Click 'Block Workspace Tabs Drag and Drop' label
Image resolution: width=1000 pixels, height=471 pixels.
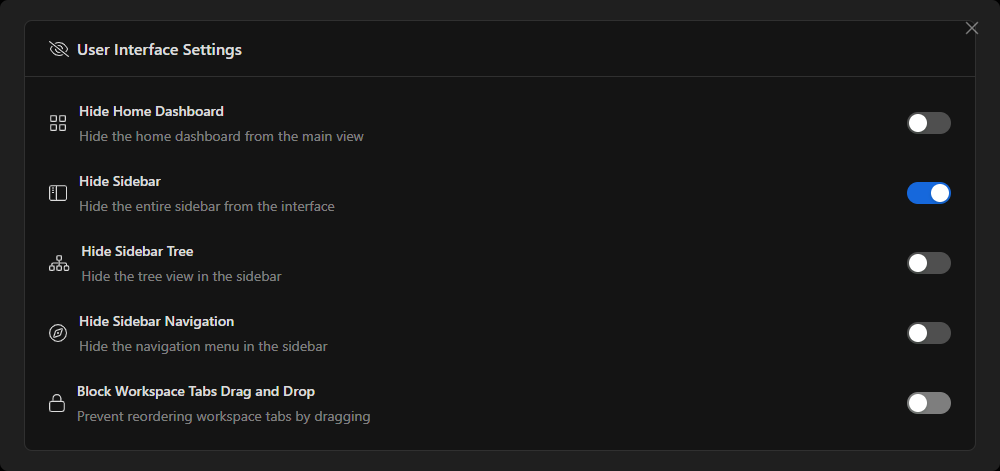196,391
